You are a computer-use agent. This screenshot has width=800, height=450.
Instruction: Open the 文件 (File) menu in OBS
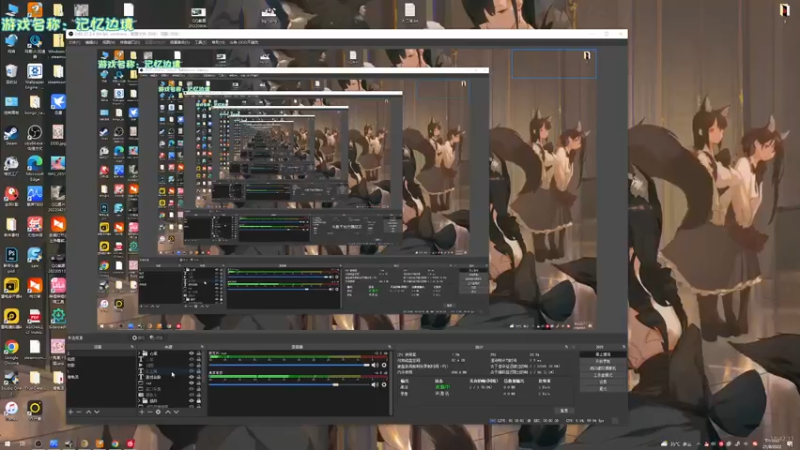[x=74, y=42]
